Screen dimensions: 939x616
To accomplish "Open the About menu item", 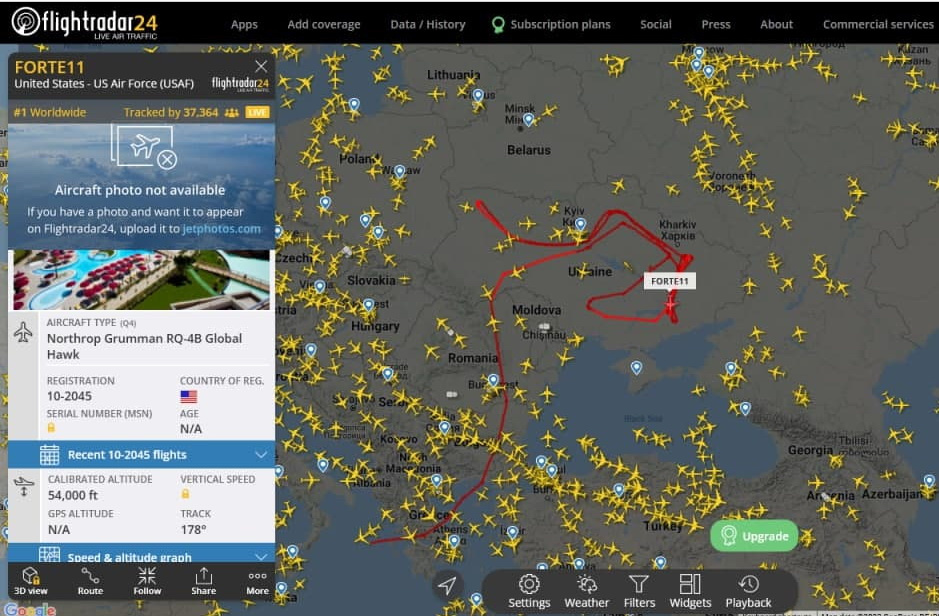I will pos(776,25).
